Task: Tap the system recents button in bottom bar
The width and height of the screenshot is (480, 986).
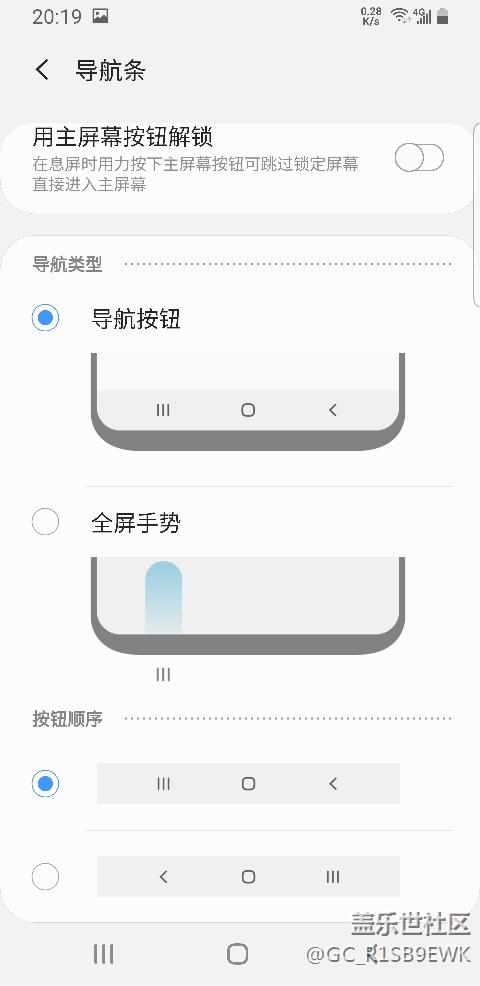Action: (x=103, y=953)
